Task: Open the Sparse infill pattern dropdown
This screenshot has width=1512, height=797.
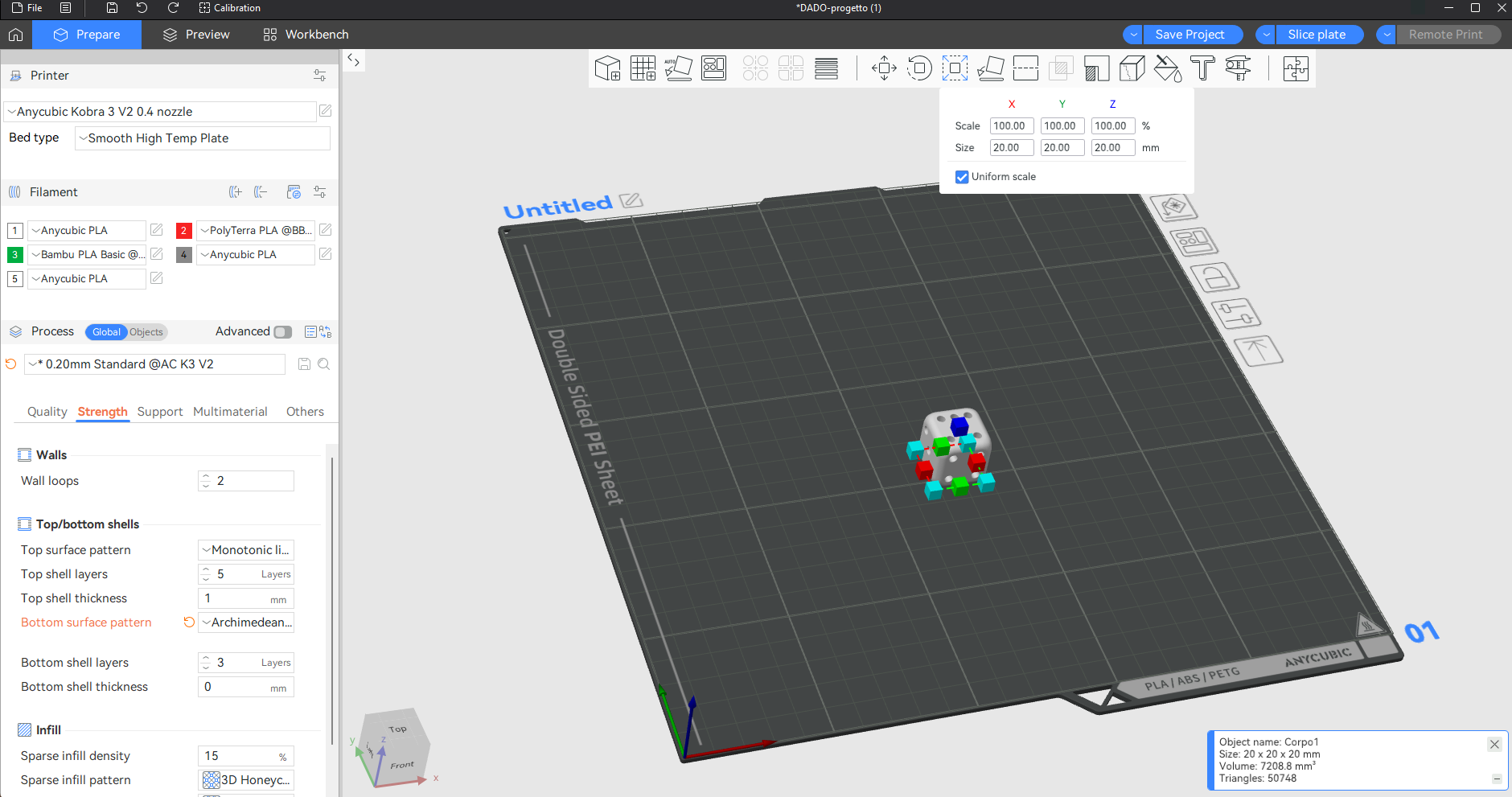Action: pos(246,780)
